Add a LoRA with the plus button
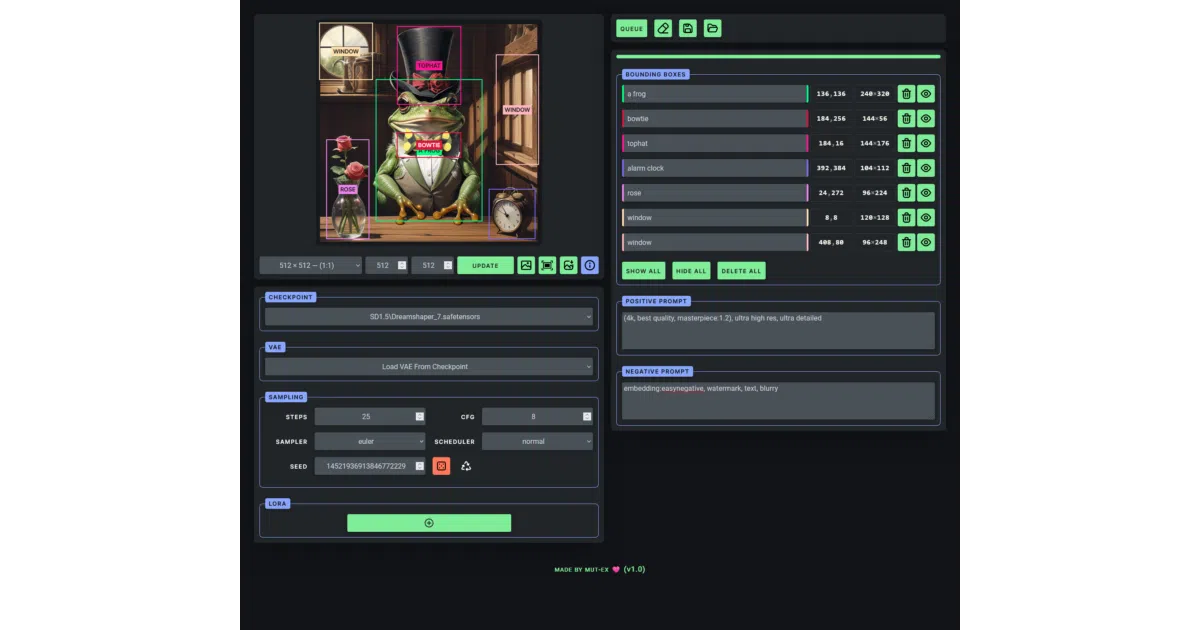 click(x=429, y=523)
